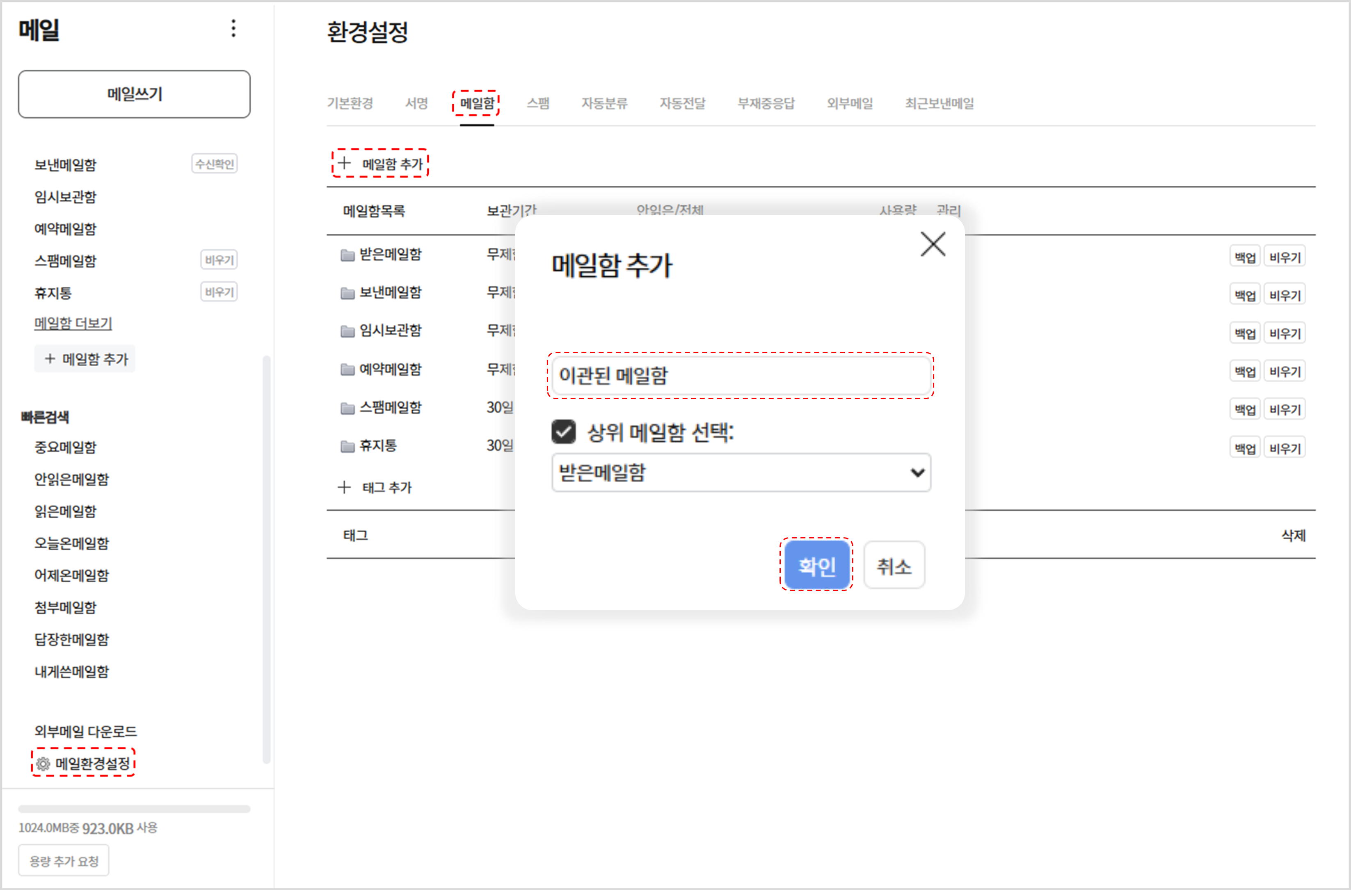
Task: Click the folder icon next to 휴지통 row
Action: (x=347, y=446)
